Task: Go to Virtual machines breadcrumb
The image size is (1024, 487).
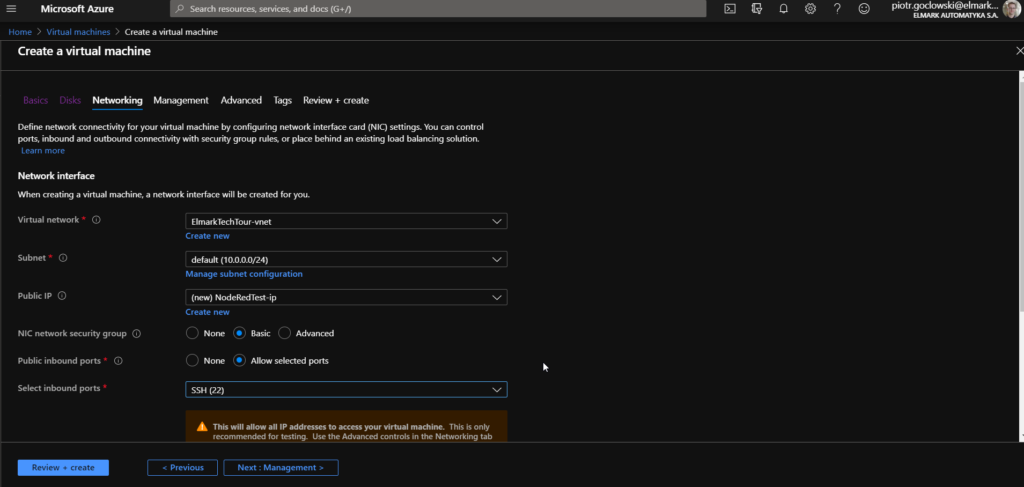Action: (x=78, y=32)
